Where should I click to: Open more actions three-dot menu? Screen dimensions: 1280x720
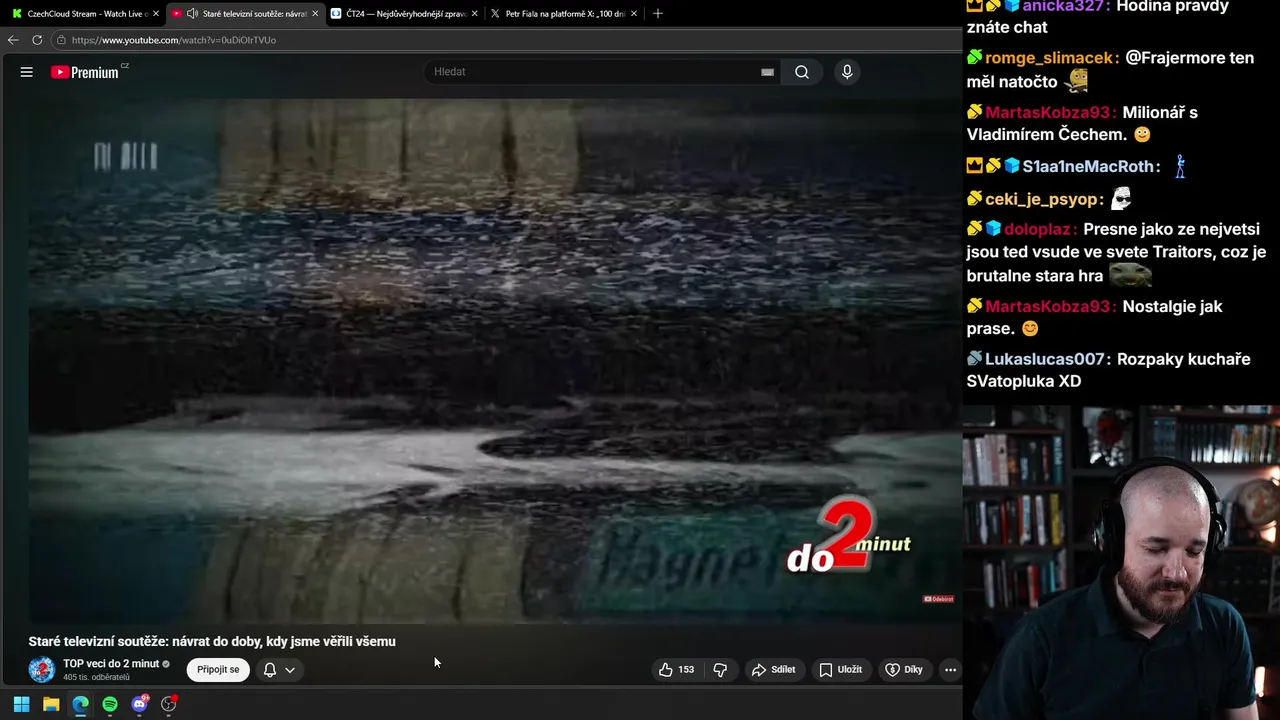click(950, 670)
